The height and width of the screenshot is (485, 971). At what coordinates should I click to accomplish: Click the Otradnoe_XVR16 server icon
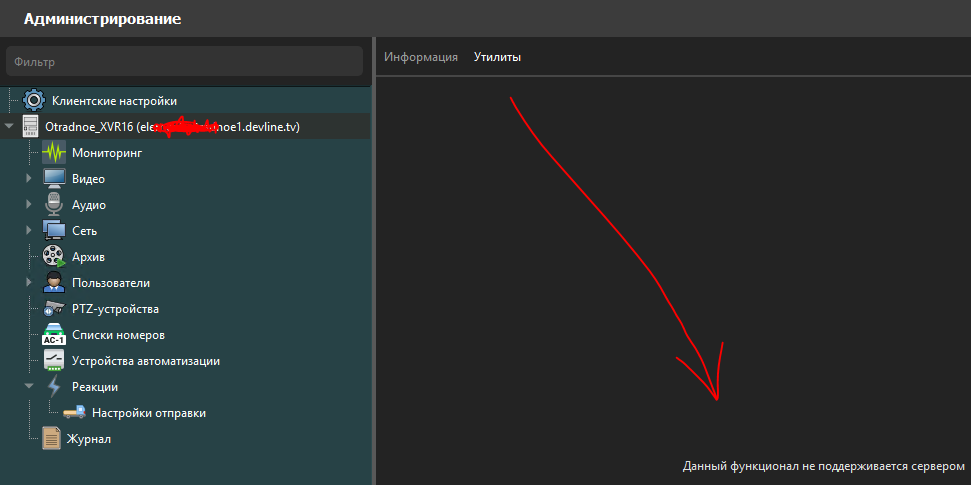point(30,126)
